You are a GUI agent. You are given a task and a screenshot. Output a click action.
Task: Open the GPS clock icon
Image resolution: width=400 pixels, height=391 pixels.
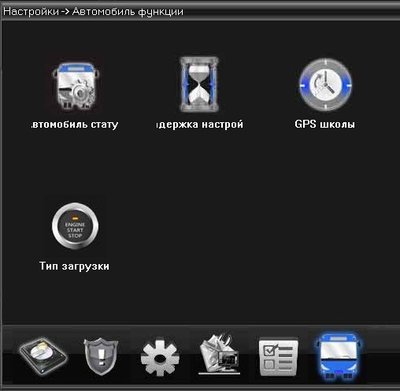325,85
